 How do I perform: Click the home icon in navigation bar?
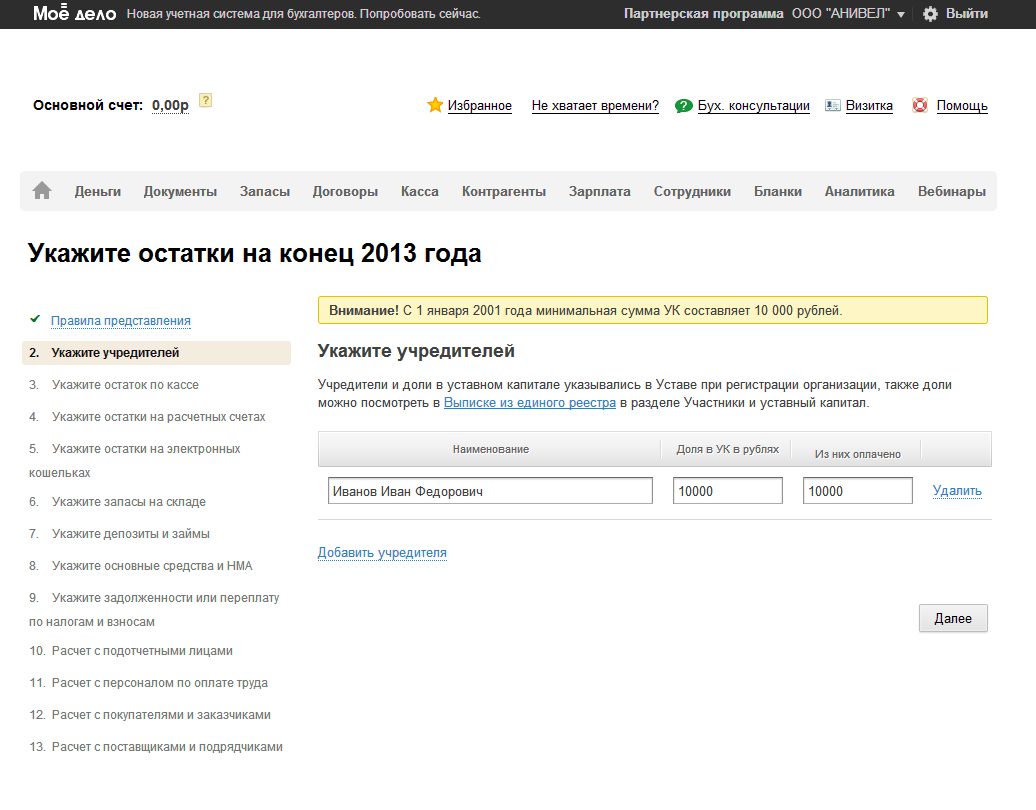[42, 191]
